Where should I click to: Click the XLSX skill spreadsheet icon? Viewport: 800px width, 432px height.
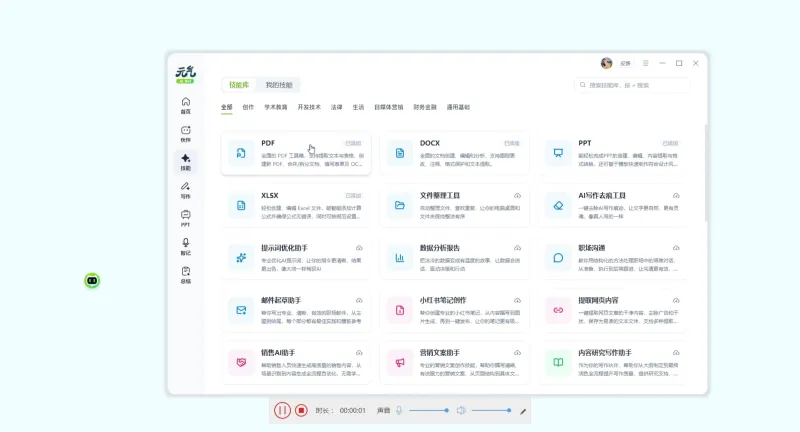point(241,206)
